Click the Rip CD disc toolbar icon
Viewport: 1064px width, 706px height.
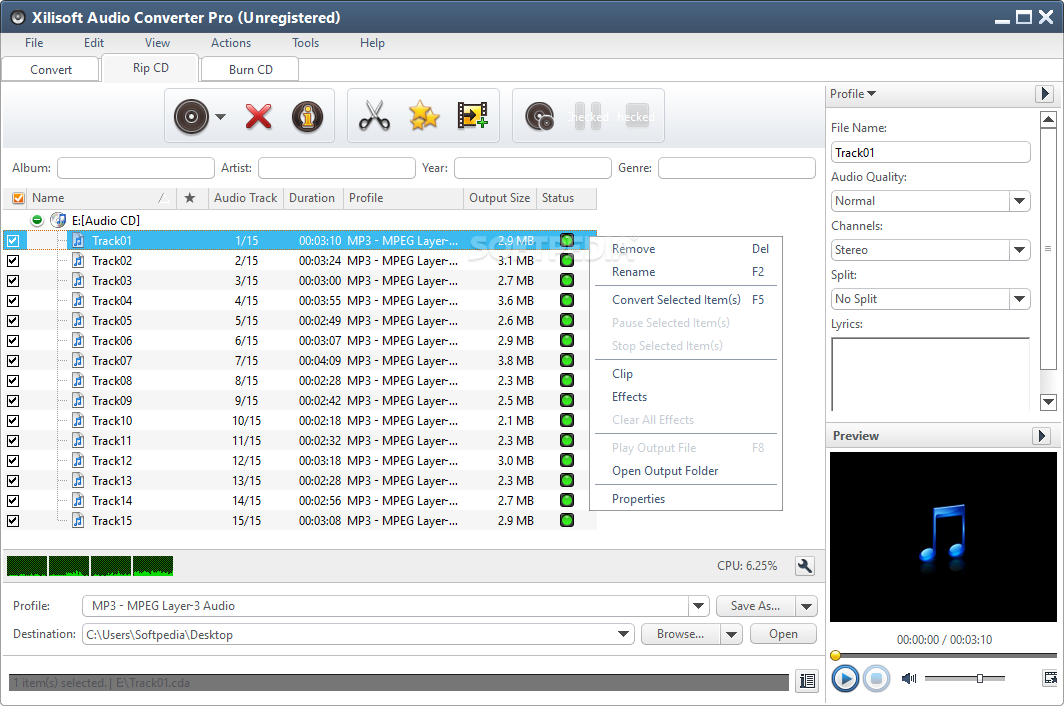point(191,116)
